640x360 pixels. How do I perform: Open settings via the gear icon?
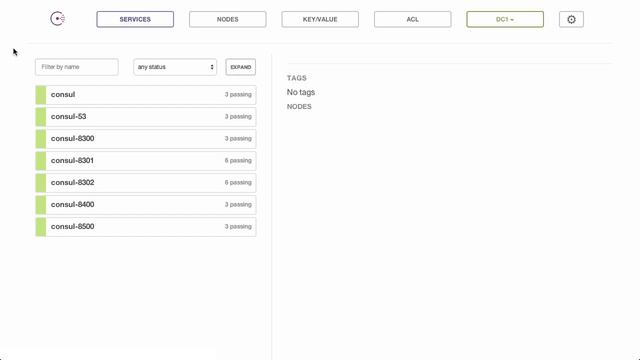[x=571, y=19]
